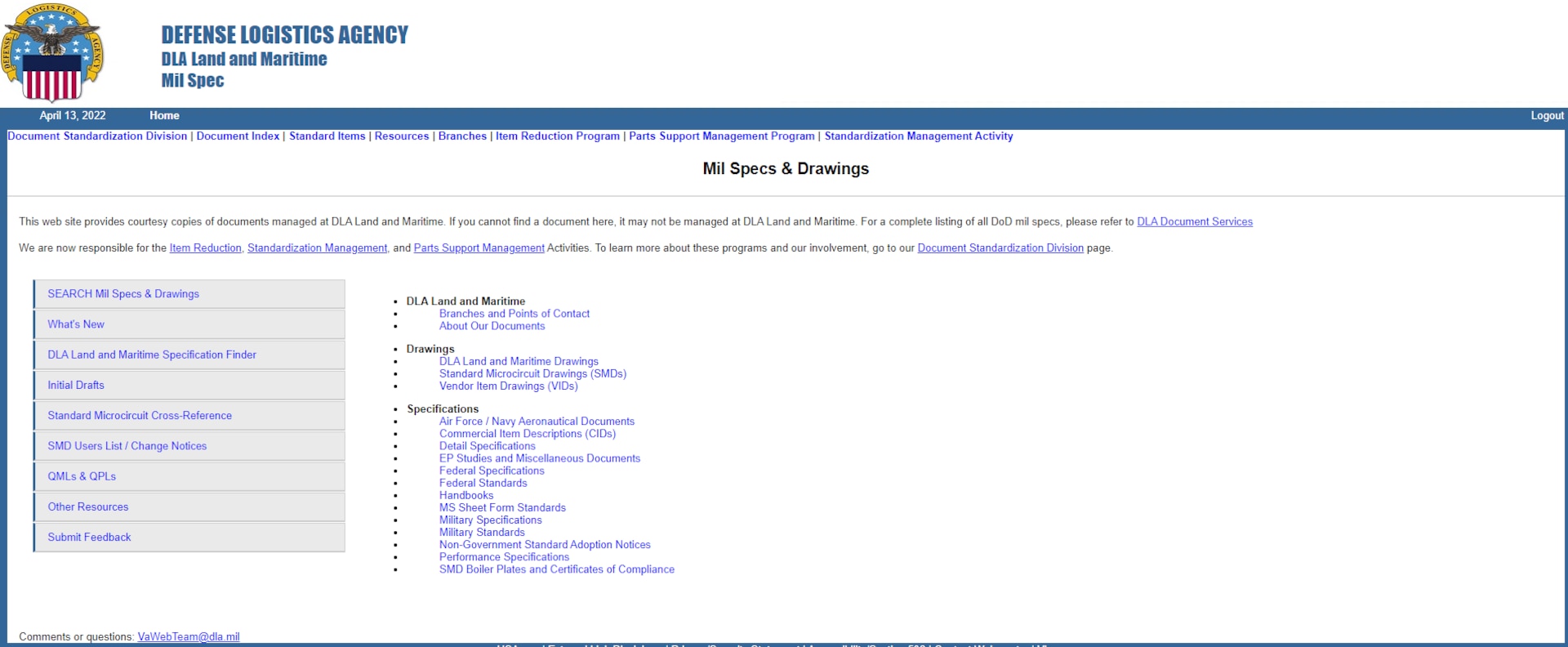Open the About Our Documents link
Image resolution: width=1568 pixels, height=647 pixels.
492,326
